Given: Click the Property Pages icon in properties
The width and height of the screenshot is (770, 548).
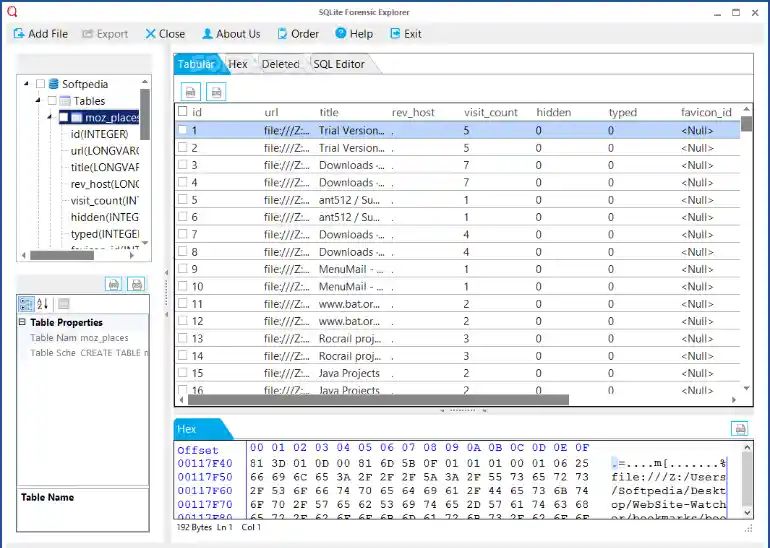Looking at the screenshot, I should pyautogui.click(x=63, y=304).
